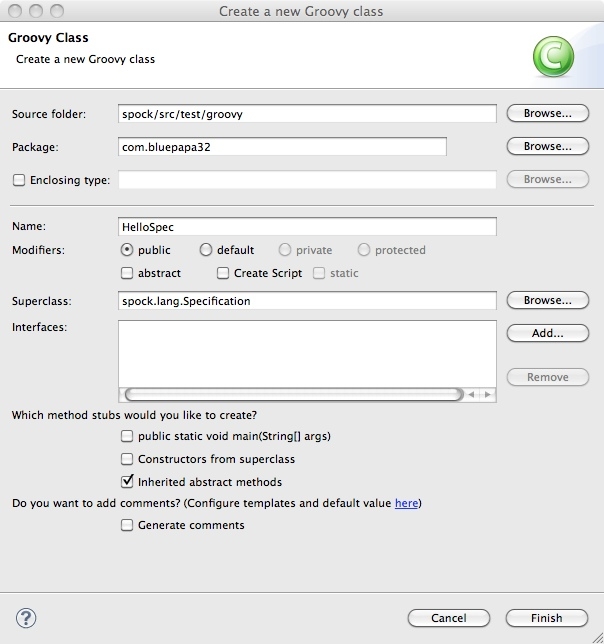Click the Package field com.bluepapa32

pyautogui.click(x=282, y=147)
